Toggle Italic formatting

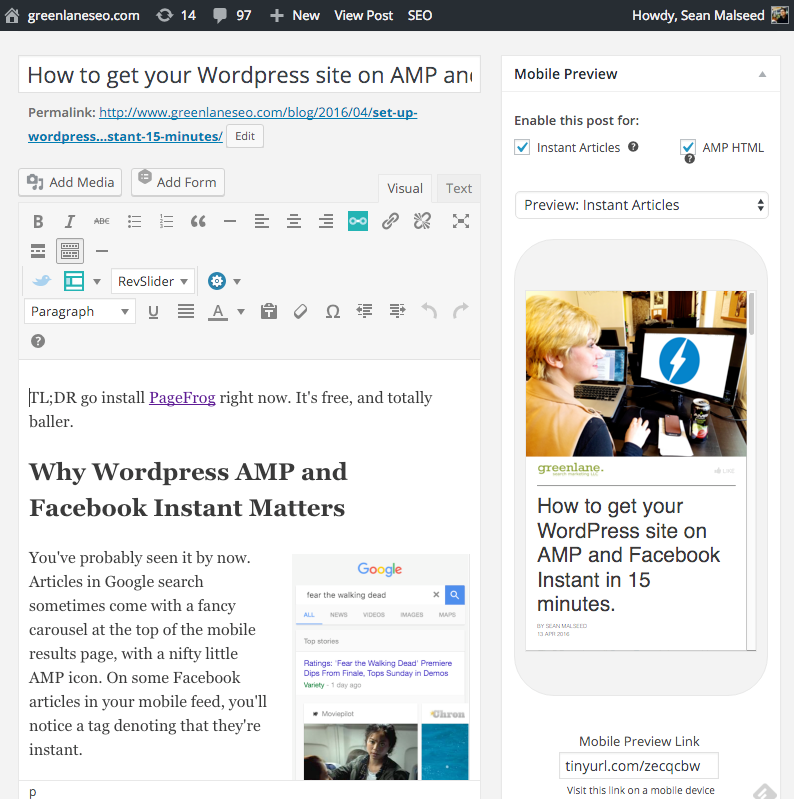(70, 222)
